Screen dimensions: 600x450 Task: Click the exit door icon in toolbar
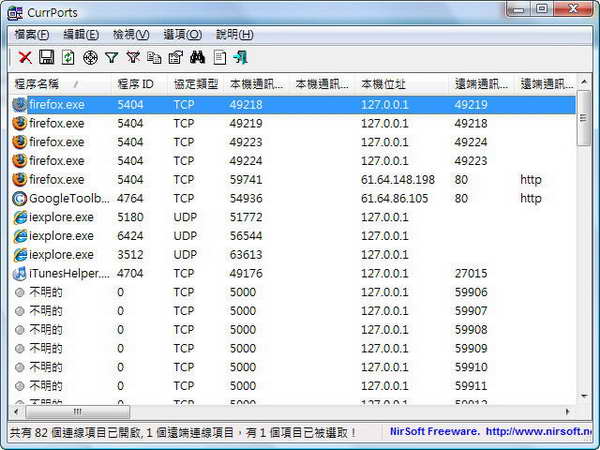click(x=240, y=58)
